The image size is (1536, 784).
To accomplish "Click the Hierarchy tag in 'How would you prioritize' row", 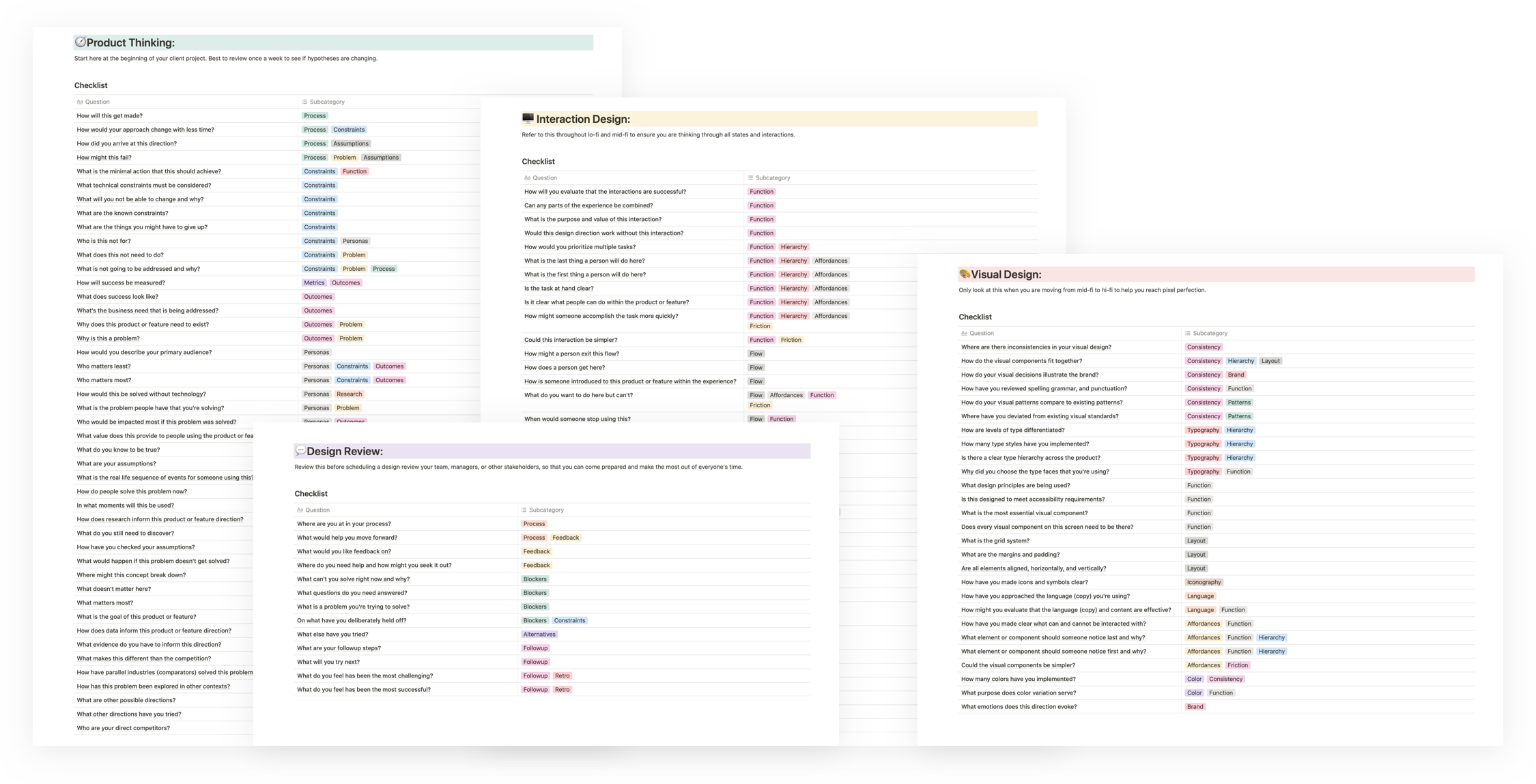I will pos(794,247).
